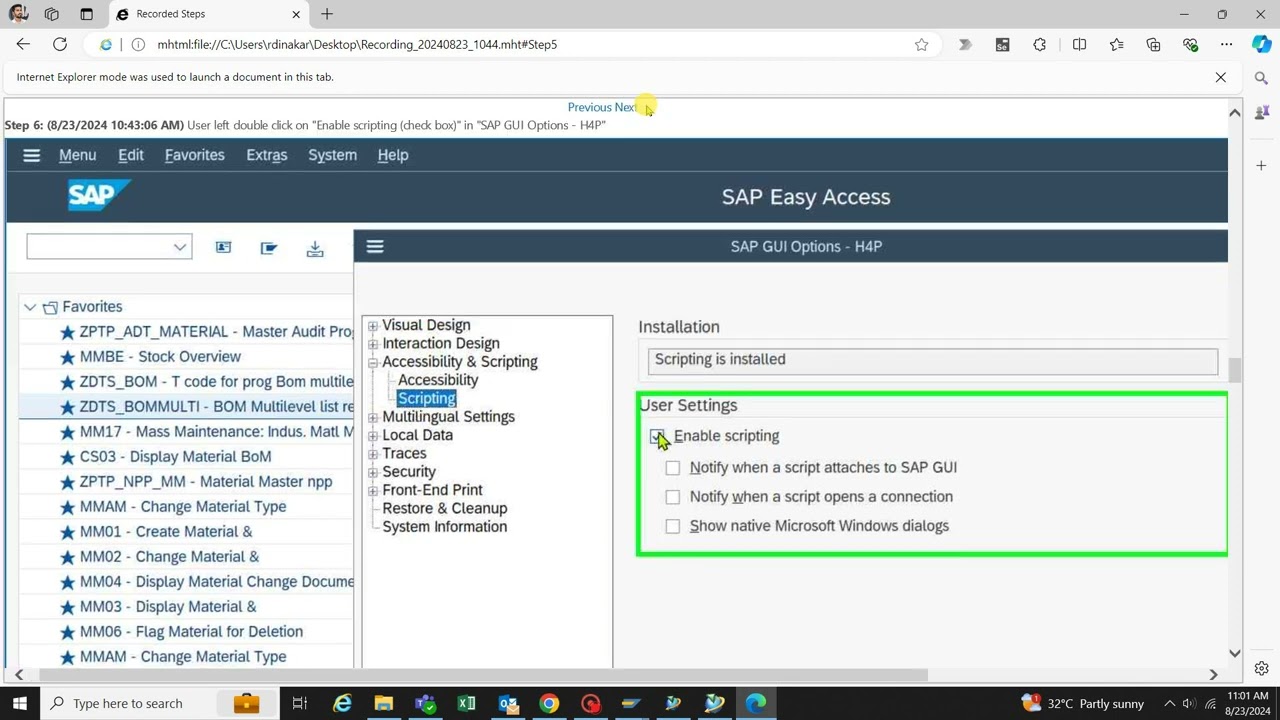Open the Favorites list icon in toolbar
Viewport: 1280px width, 720px height.
[x=1116, y=44]
